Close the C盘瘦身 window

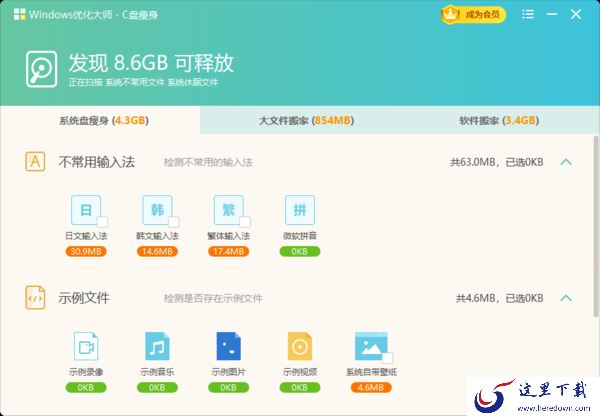pyautogui.click(x=576, y=15)
